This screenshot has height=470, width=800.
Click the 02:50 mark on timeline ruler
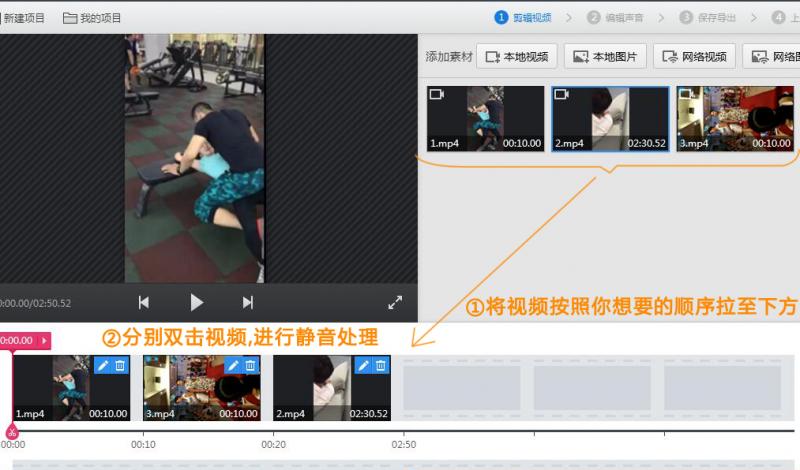[x=404, y=444]
